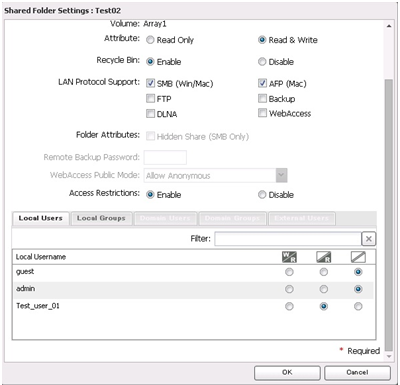The height and width of the screenshot is (385, 400).
Task: Click the Array1 volume value
Action: tap(155, 24)
